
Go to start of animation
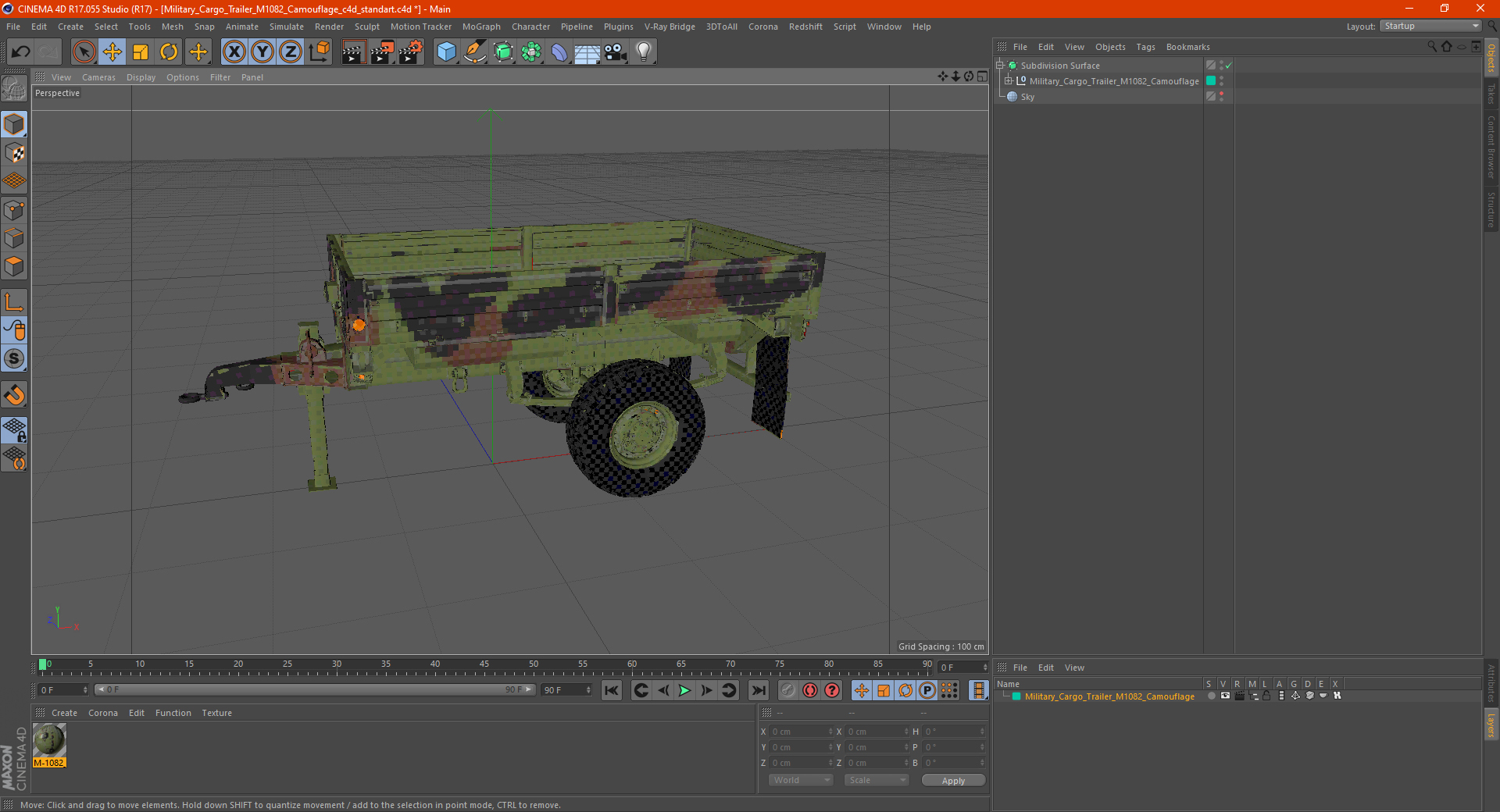tap(612, 690)
